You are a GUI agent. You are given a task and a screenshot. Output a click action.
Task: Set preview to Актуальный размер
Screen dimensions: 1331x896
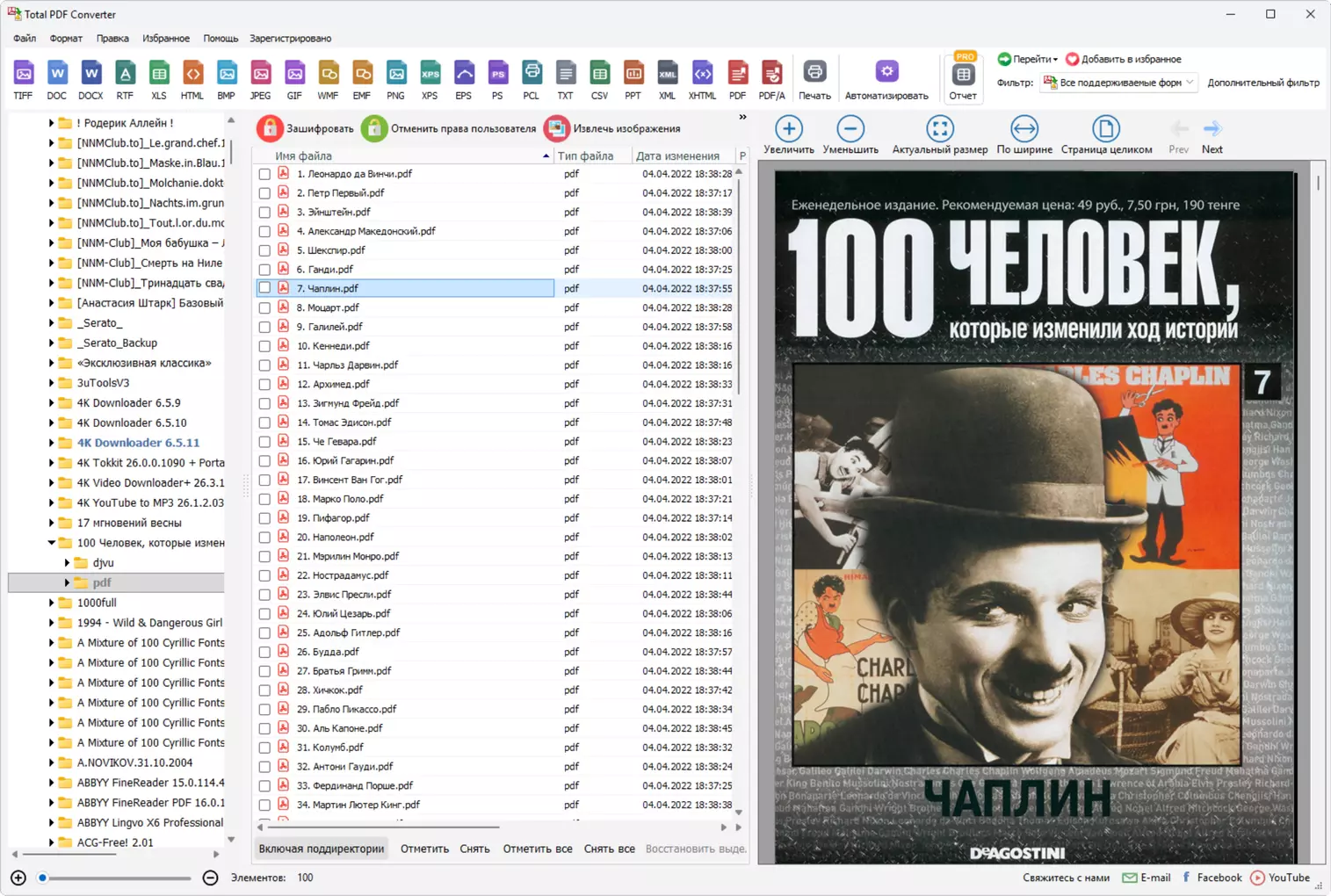(x=940, y=135)
